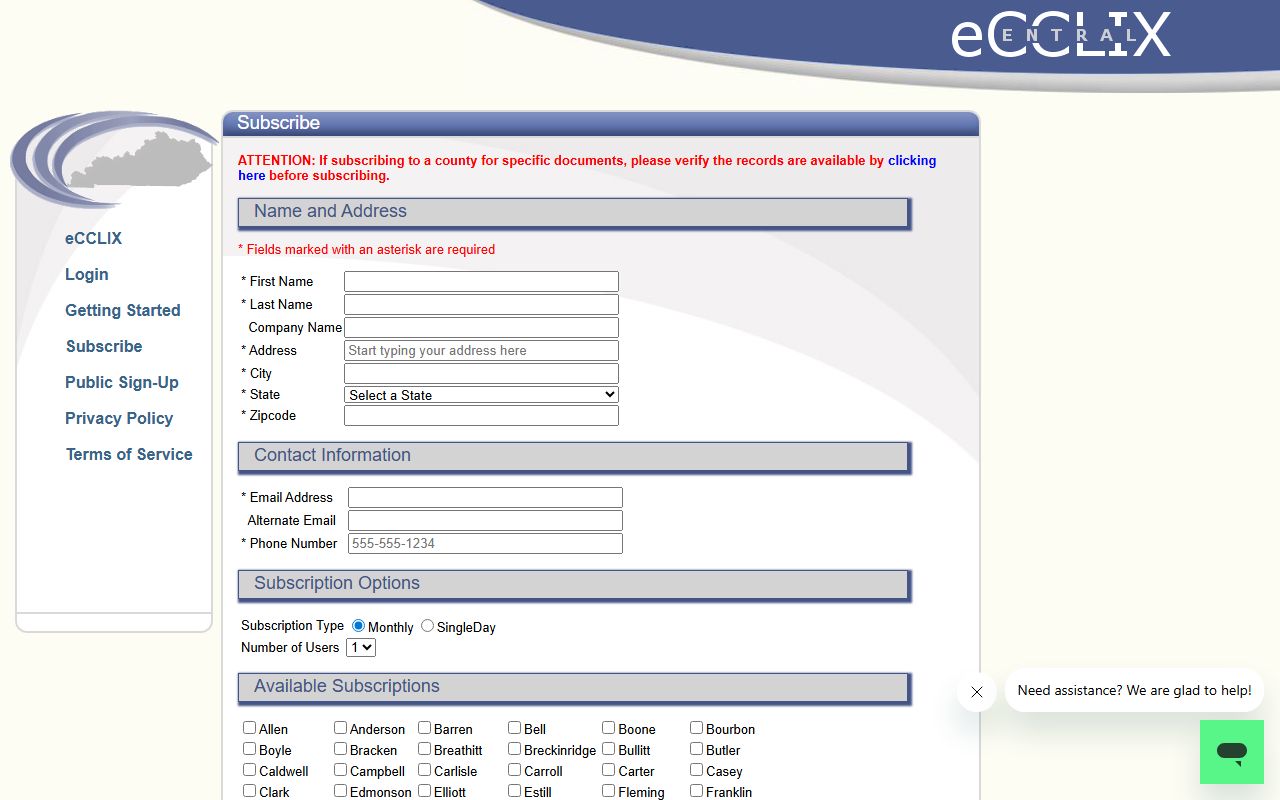This screenshot has width=1280, height=800.
Task: Focus the Last Name field
Action: pyautogui.click(x=481, y=305)
